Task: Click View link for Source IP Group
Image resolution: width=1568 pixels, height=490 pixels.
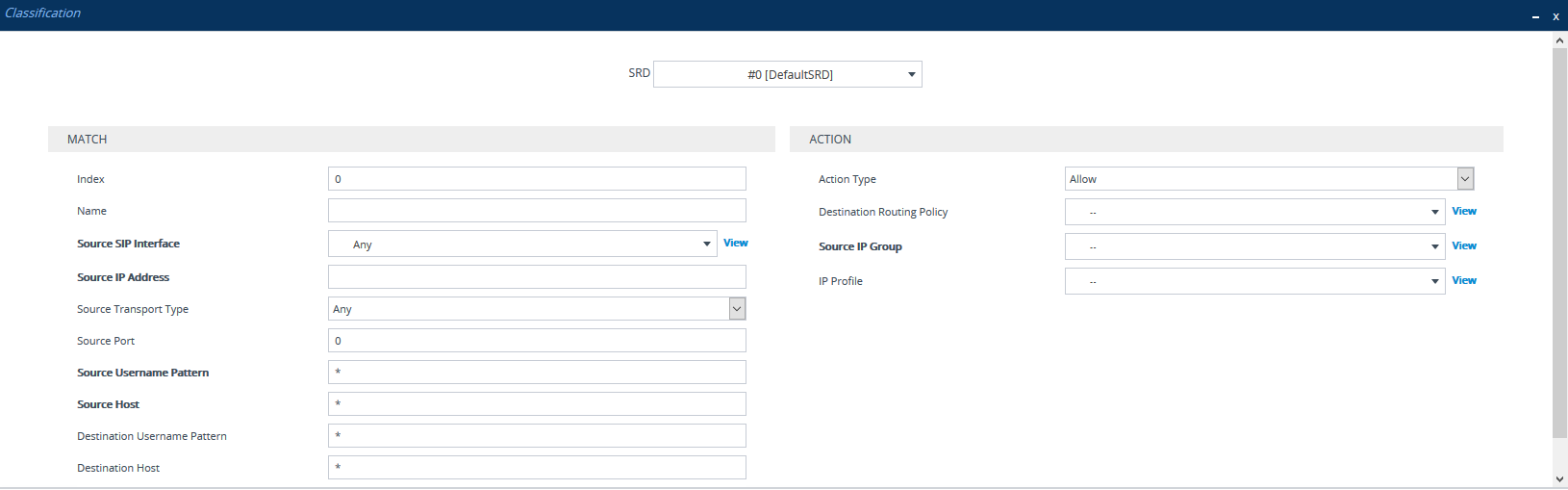Action: click(1463, 246)
